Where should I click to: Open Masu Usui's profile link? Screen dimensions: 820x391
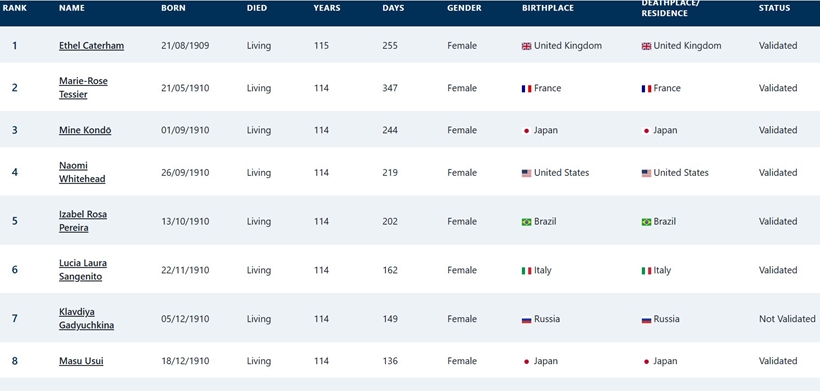click(x=81, y=361)
